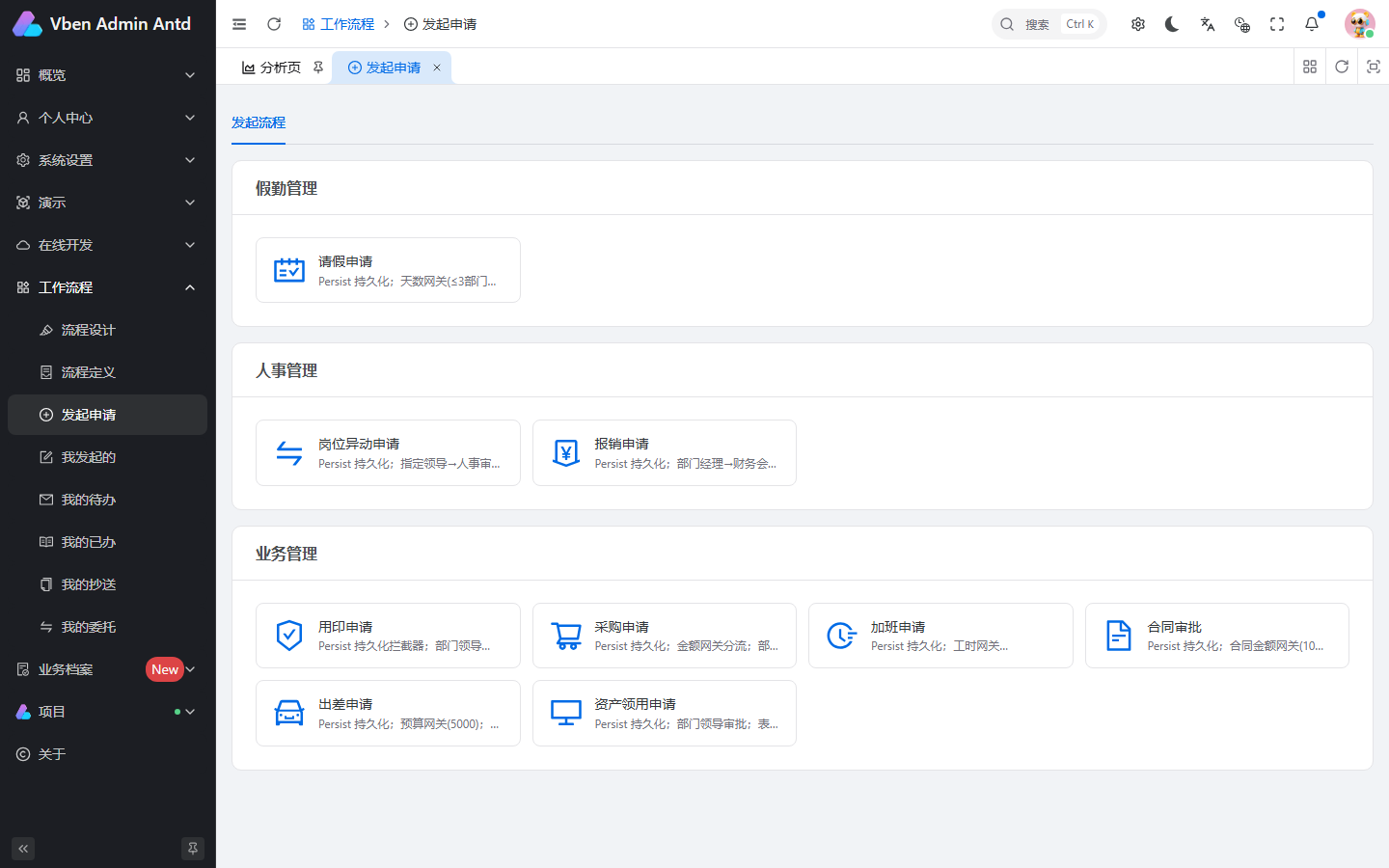This screenshot has width=1389, height=868.
Task: Go to 我发起的 menu item
Action: coord(107,457)
